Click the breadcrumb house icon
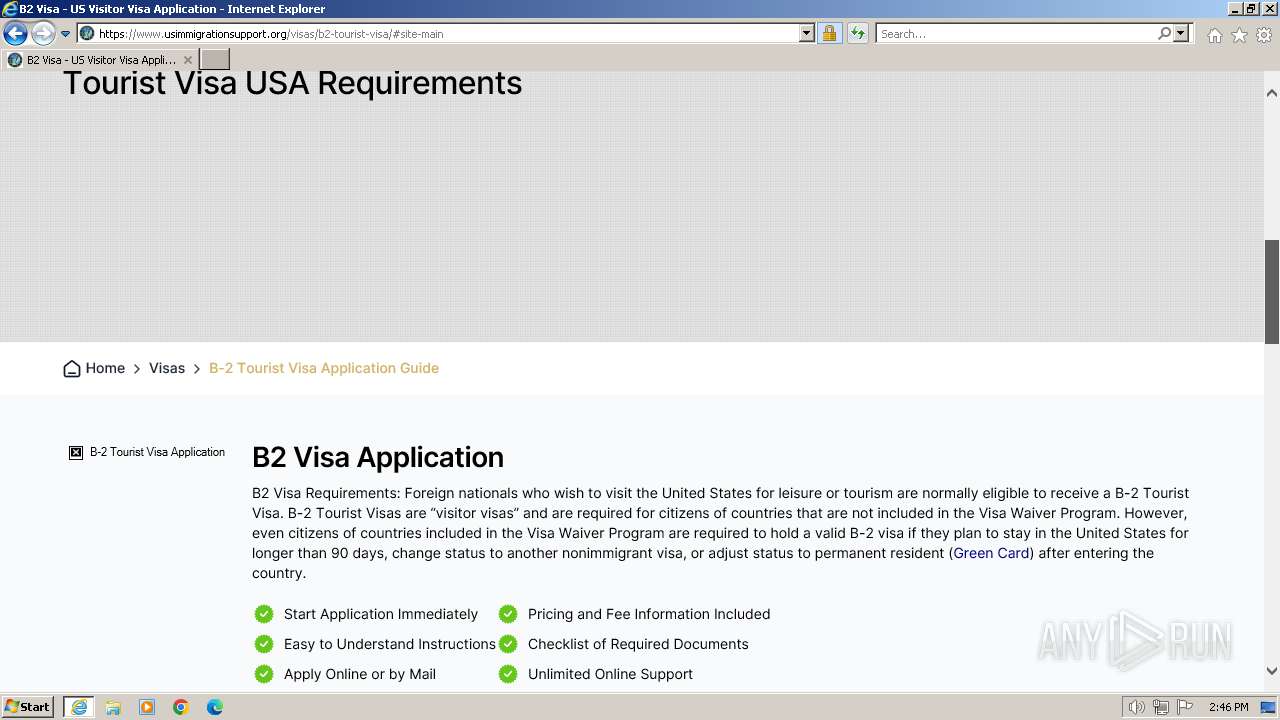The height and width of the screenshot is (720, 1280). tap(72, 368)
